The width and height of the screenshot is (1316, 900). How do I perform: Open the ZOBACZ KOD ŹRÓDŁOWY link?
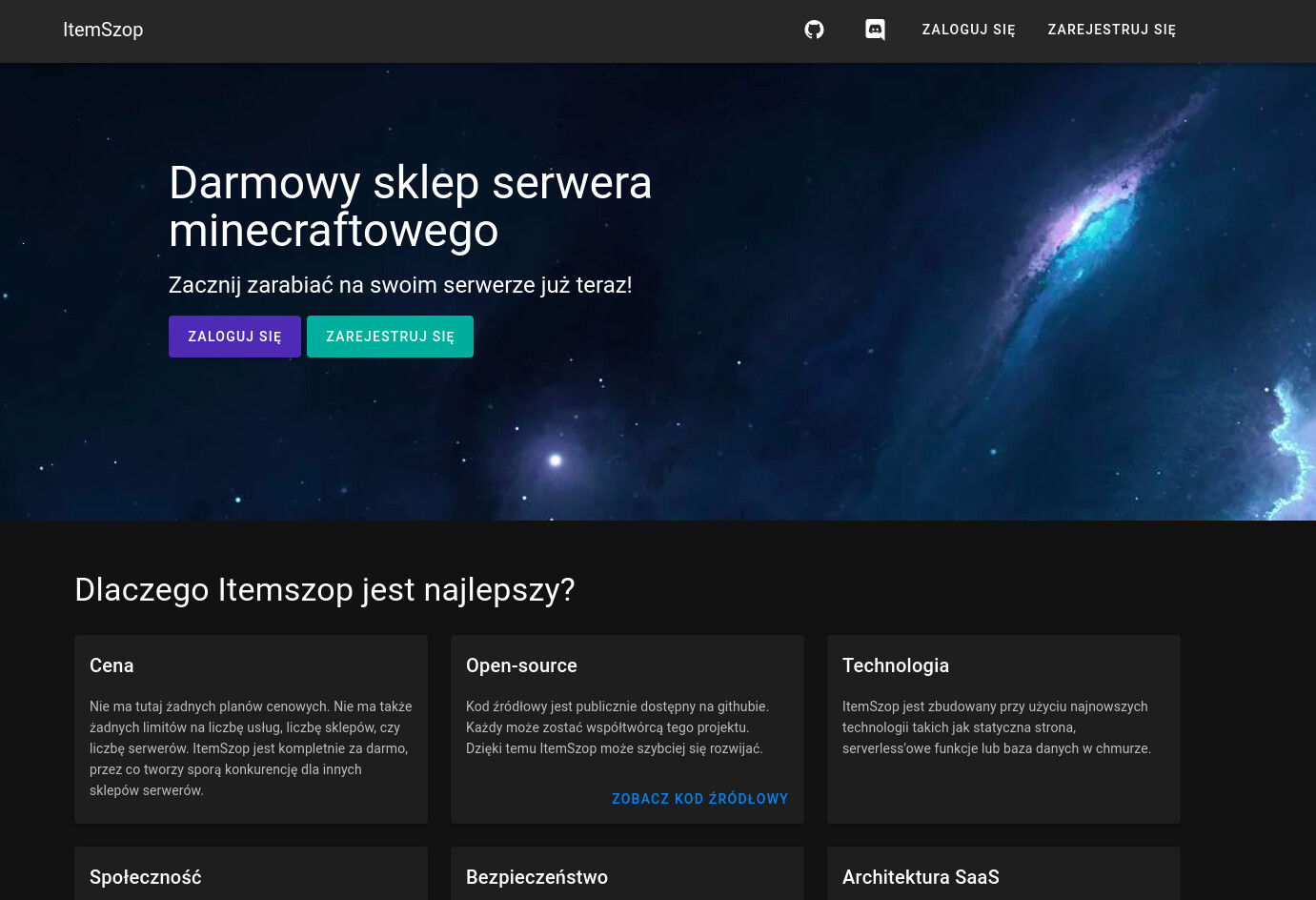tap(699, 799)
